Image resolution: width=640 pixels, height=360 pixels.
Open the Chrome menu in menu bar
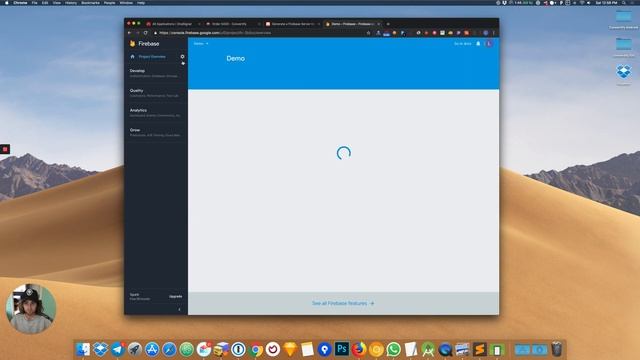pos(20,3)
